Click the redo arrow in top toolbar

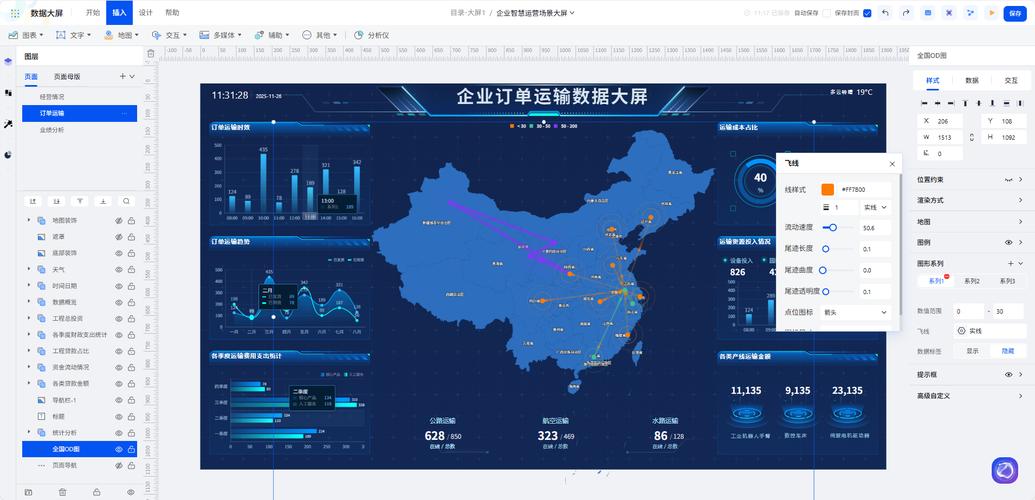pos(906,13)
